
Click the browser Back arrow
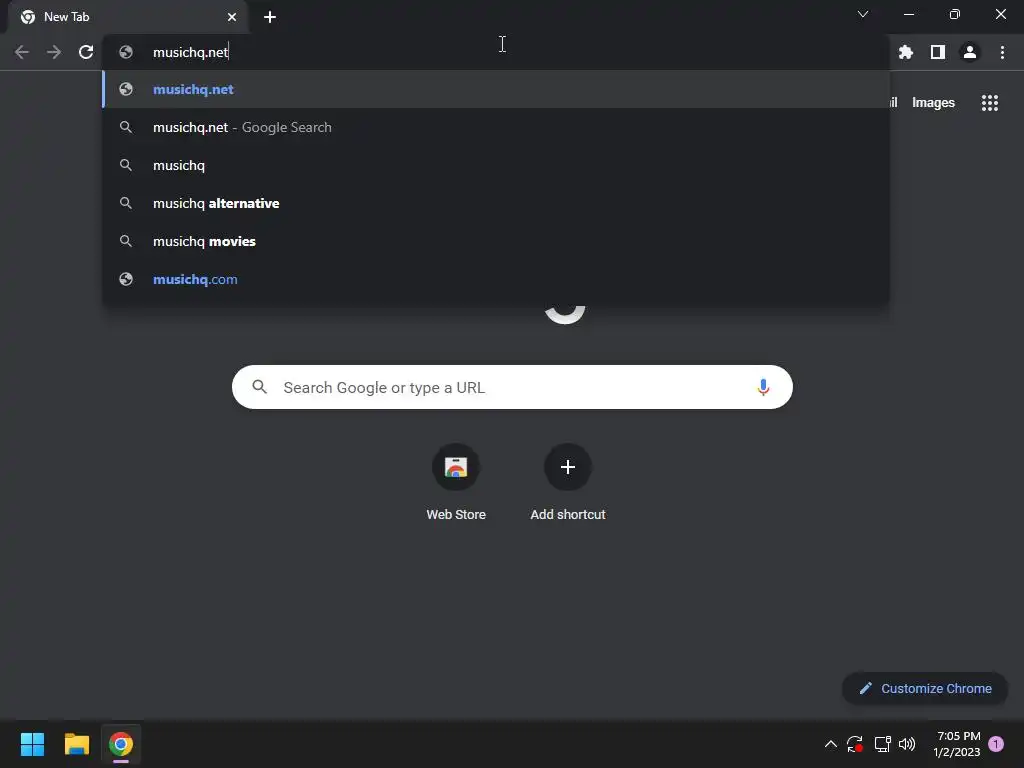[x=22, y=52]
